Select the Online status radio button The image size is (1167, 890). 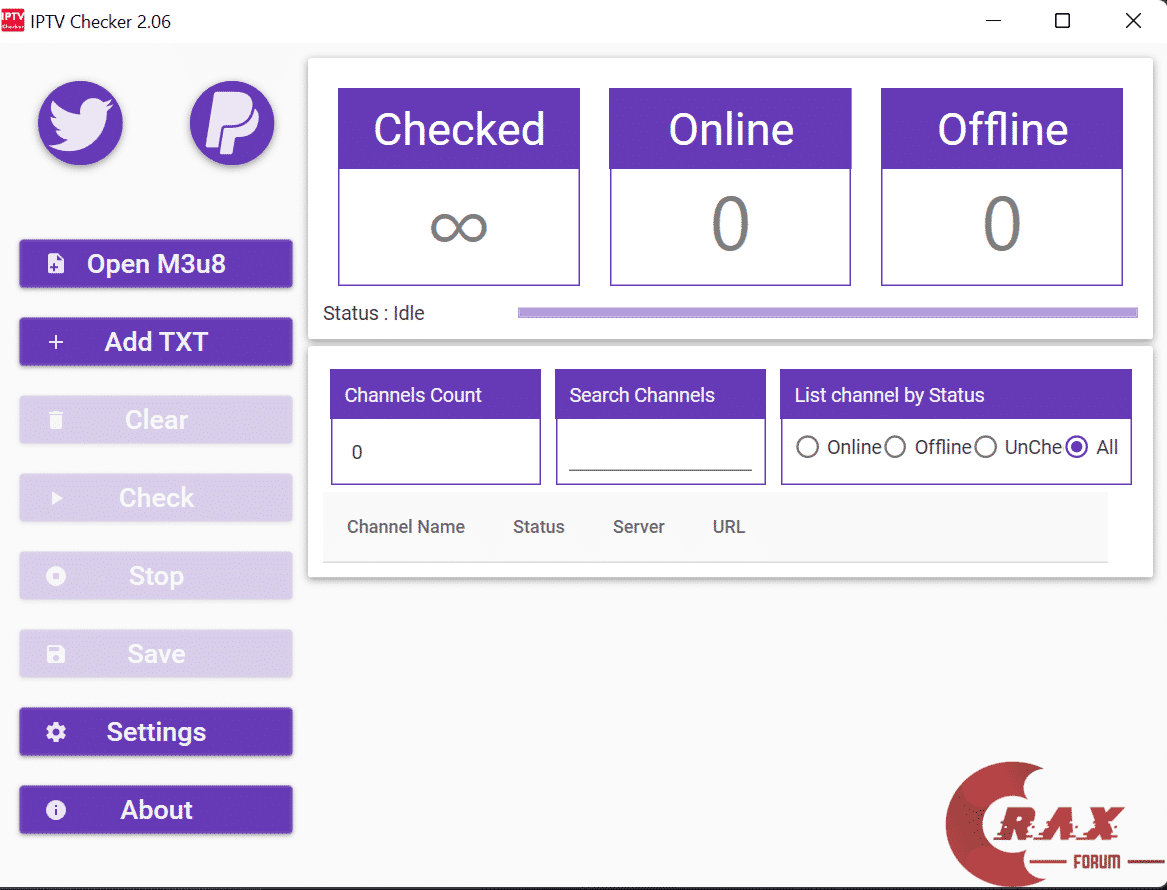pos(808,447)
